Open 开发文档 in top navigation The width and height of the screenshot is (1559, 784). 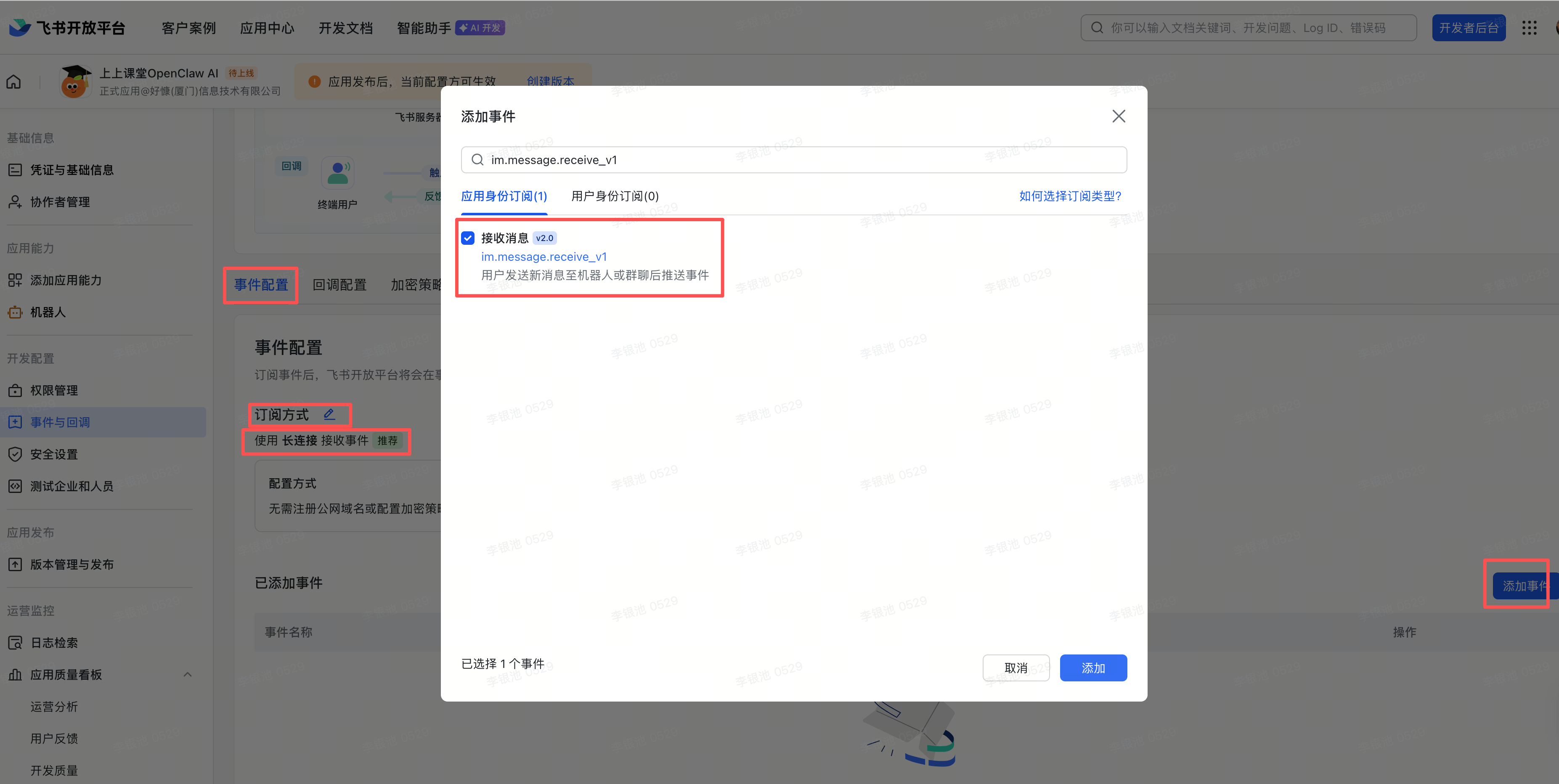click(x=345, y=28)
